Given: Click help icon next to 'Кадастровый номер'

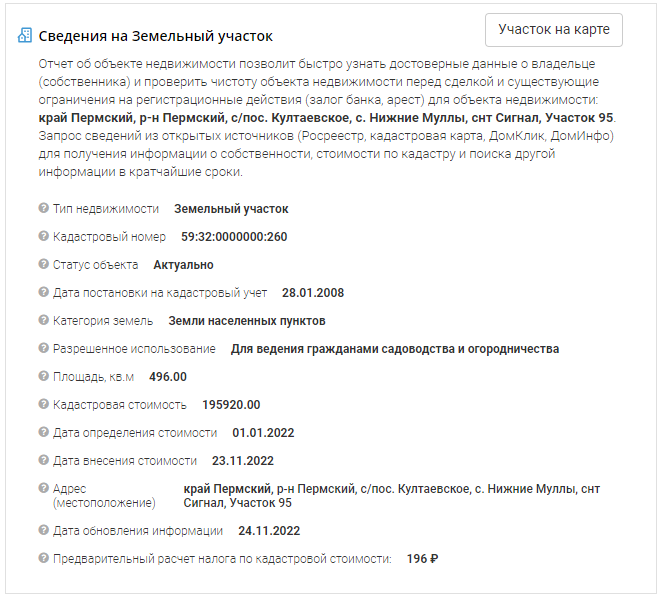Looking at the screenshot, I should tap(43, 237).
